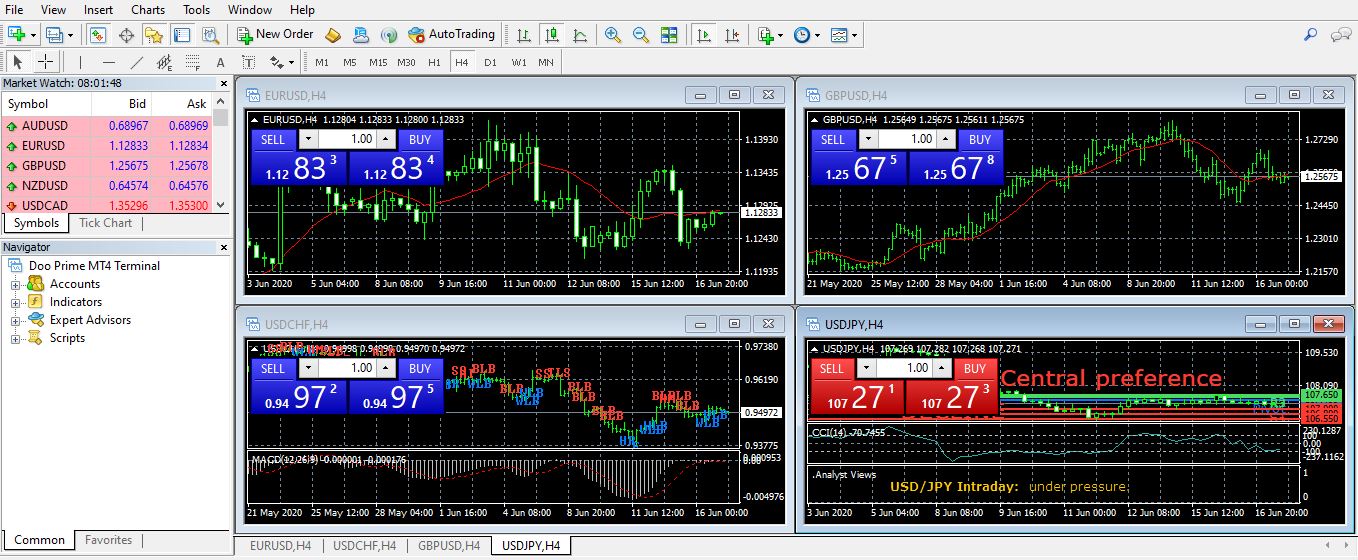Switch to the Tick Chart tab
Viewport: 1358px width, 560px height.
(x=105, y=223)
